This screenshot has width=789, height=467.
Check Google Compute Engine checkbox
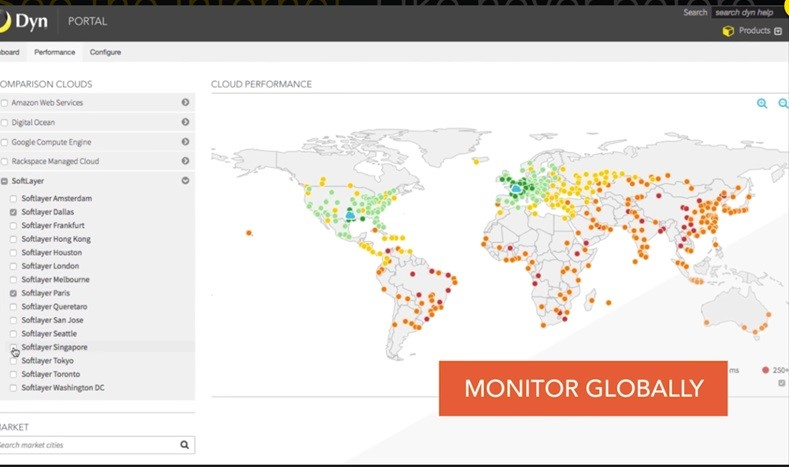point(5,142)
